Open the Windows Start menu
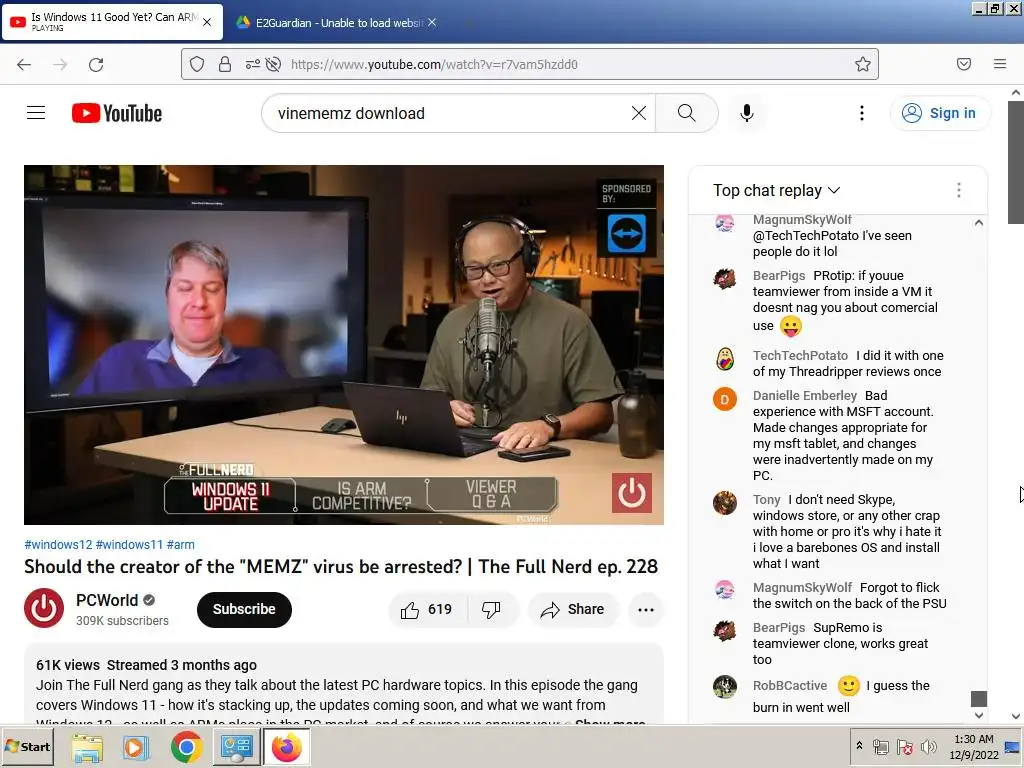This screenshot has width=1024, height=768. tap(27, 746)
